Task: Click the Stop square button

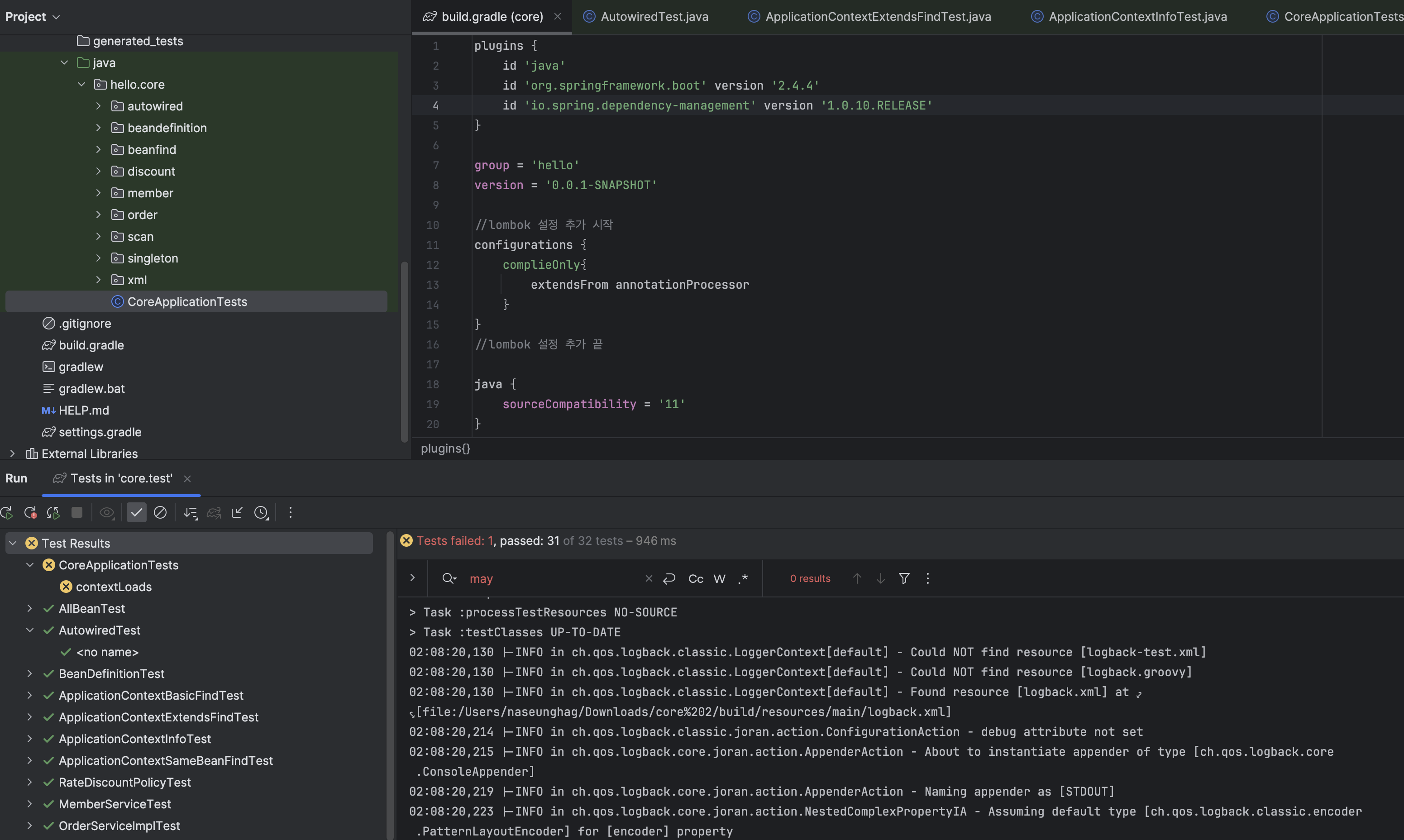Action: [x=77, y=512]
